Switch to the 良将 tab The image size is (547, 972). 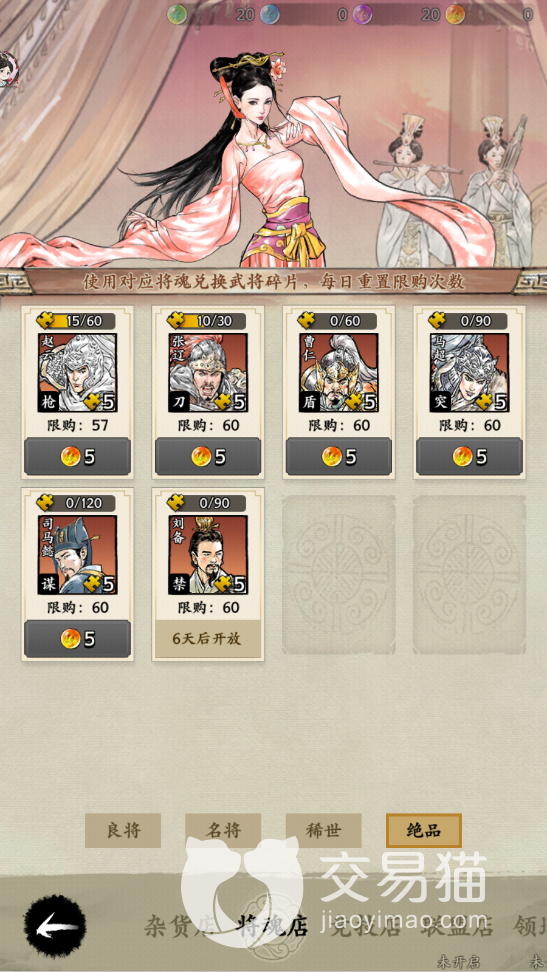click(123, 830)
